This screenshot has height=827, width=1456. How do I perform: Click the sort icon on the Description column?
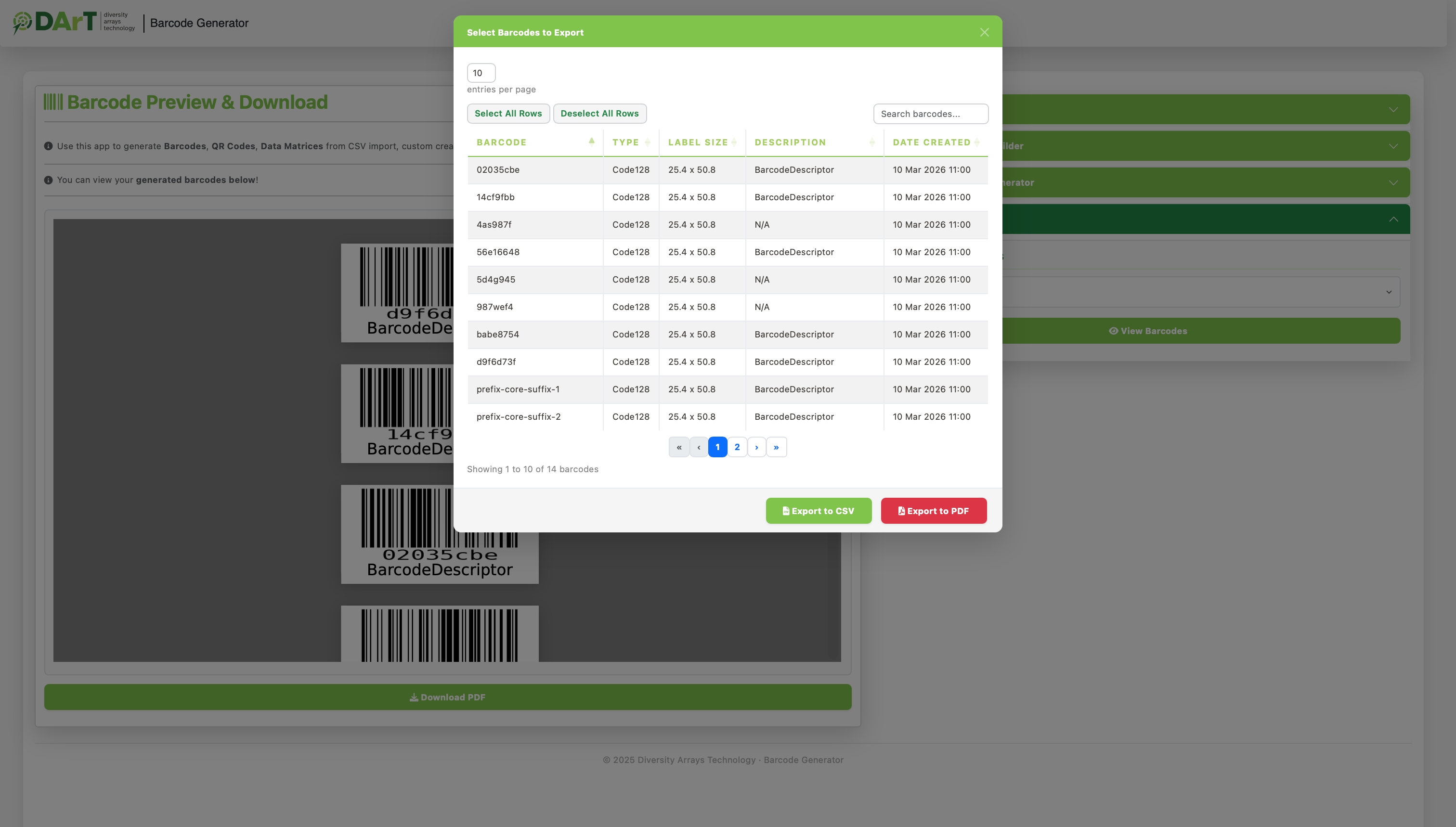pyautogui.click(x=873, y=142)
